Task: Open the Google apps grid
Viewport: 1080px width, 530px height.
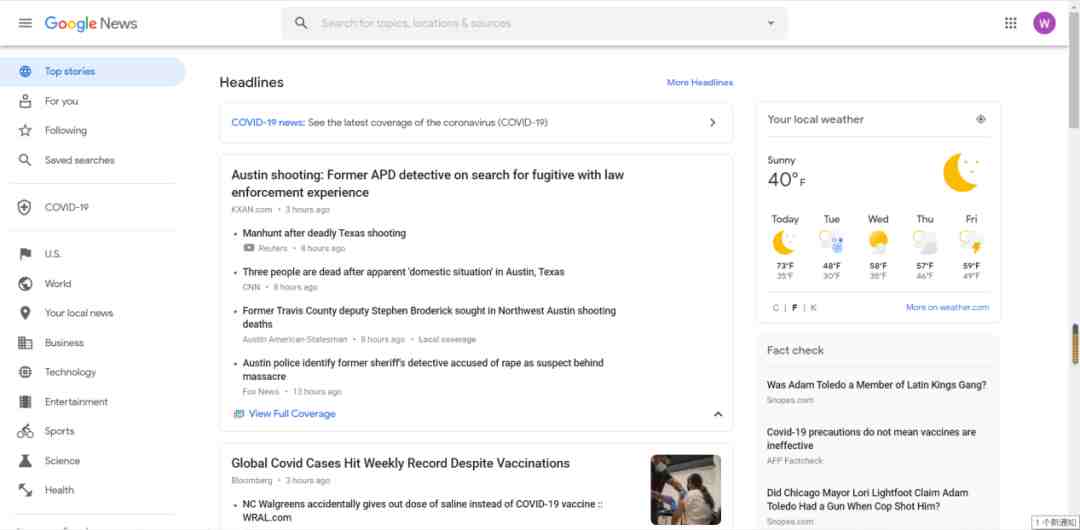Action: (1011, 23)
